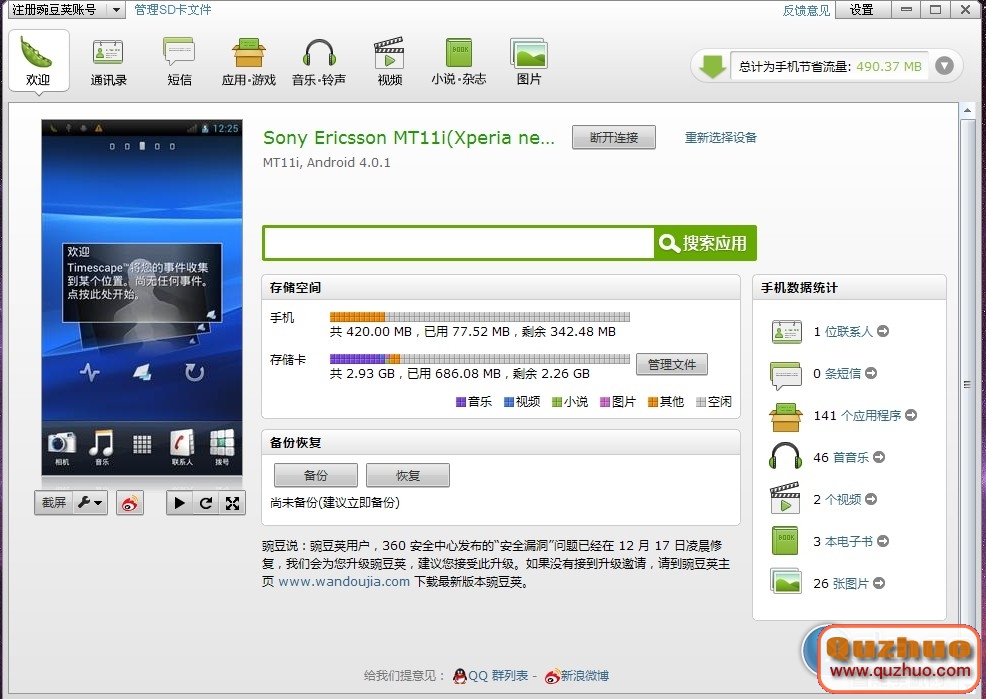Image resolution: width=986 pixels, height=699 pixels.
Task: Click the clapperboard video icon in statistics
Action: click(x=785, y=498)
